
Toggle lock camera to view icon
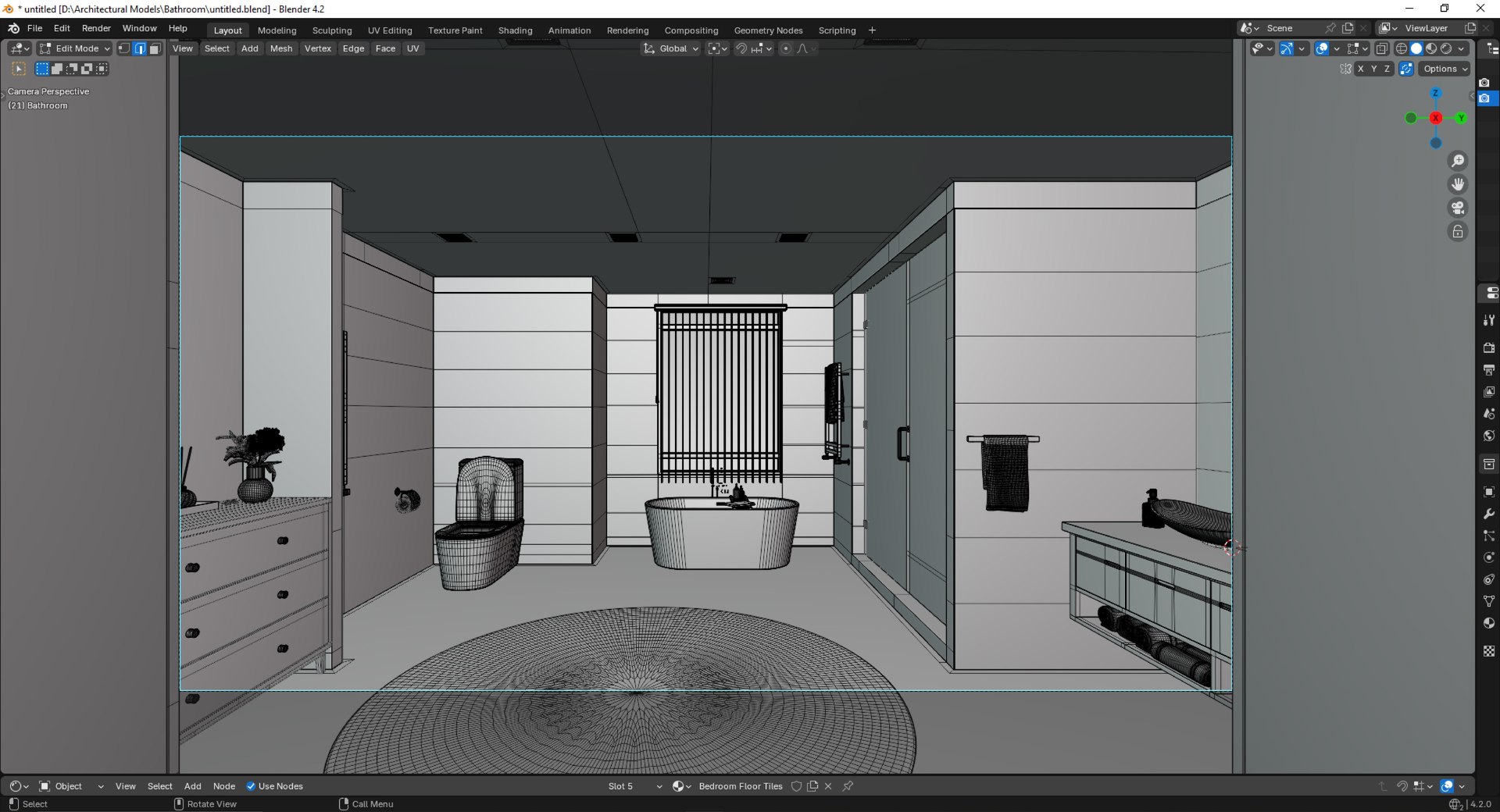pos(1458,231)
